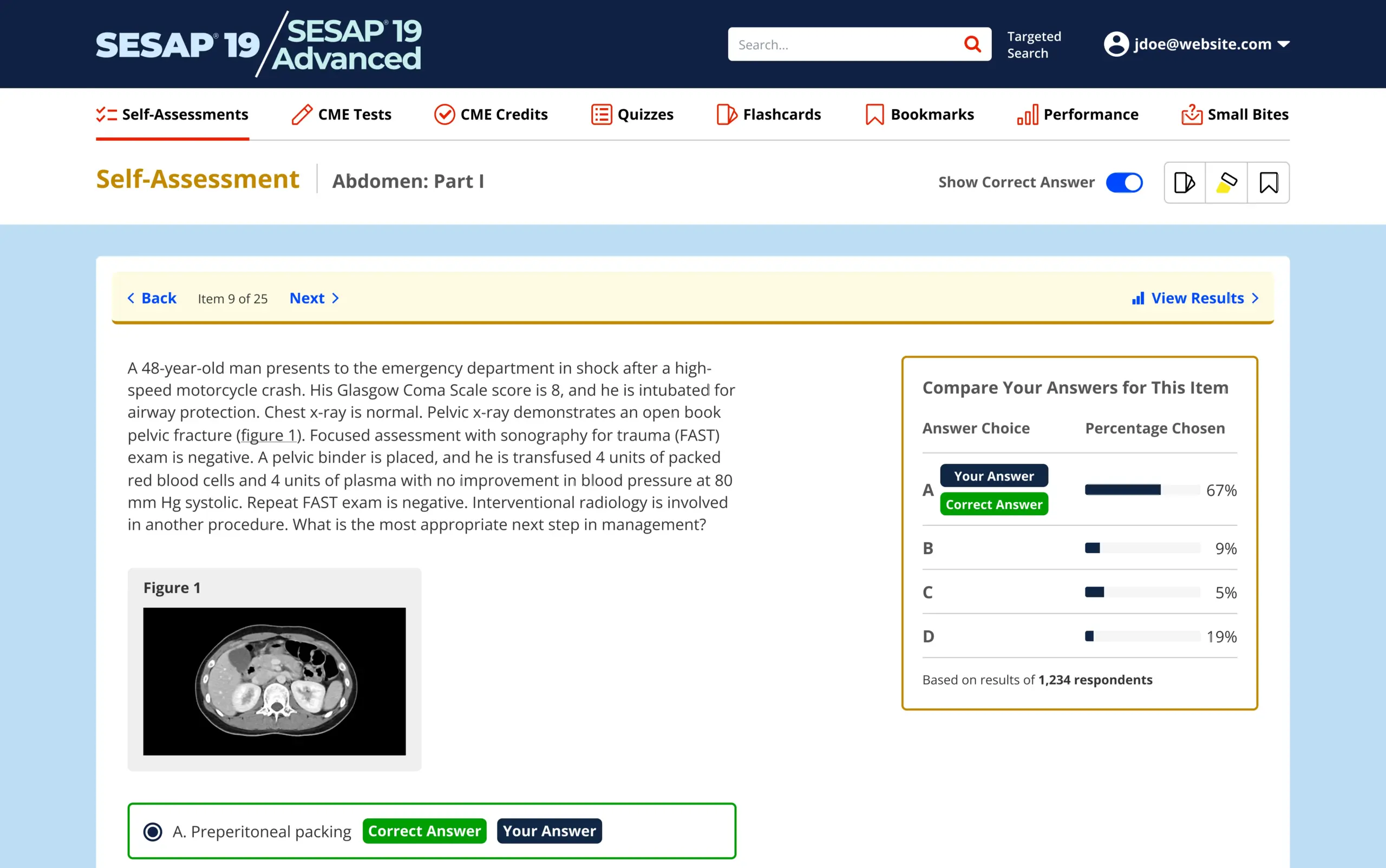Click the Self-Assessments checklist icon
The width and height of the screenshot is (1386, 868).
point(106,114)
